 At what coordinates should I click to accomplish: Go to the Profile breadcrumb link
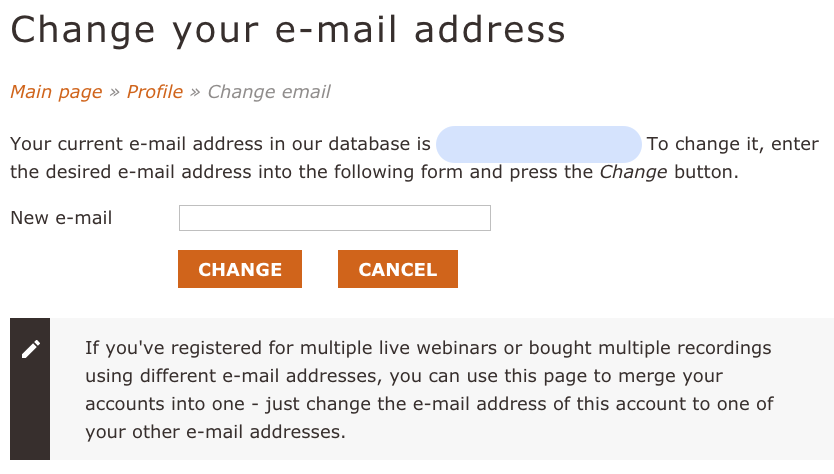[155, 92]
